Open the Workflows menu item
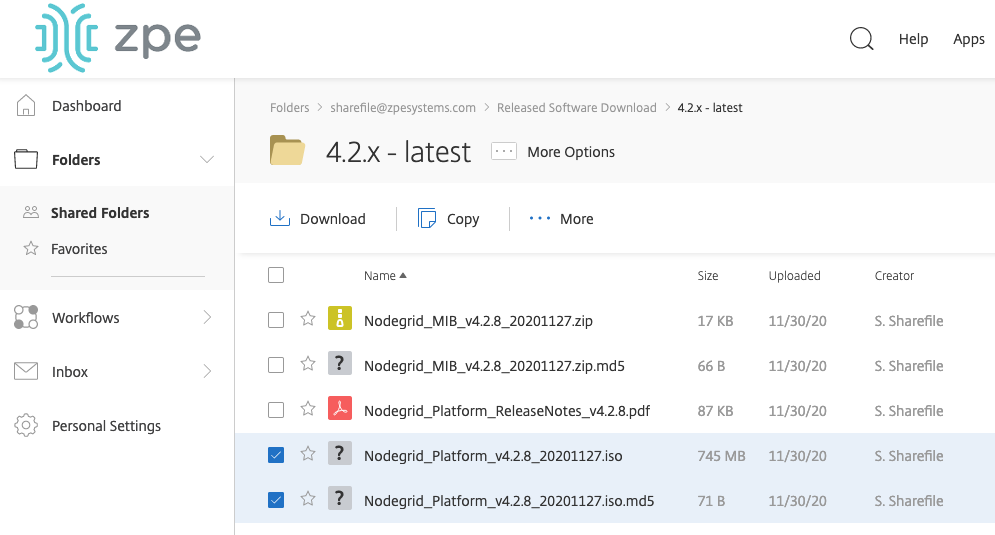The width and height of the screenshot is (995, 535). [x=86, y=318]
